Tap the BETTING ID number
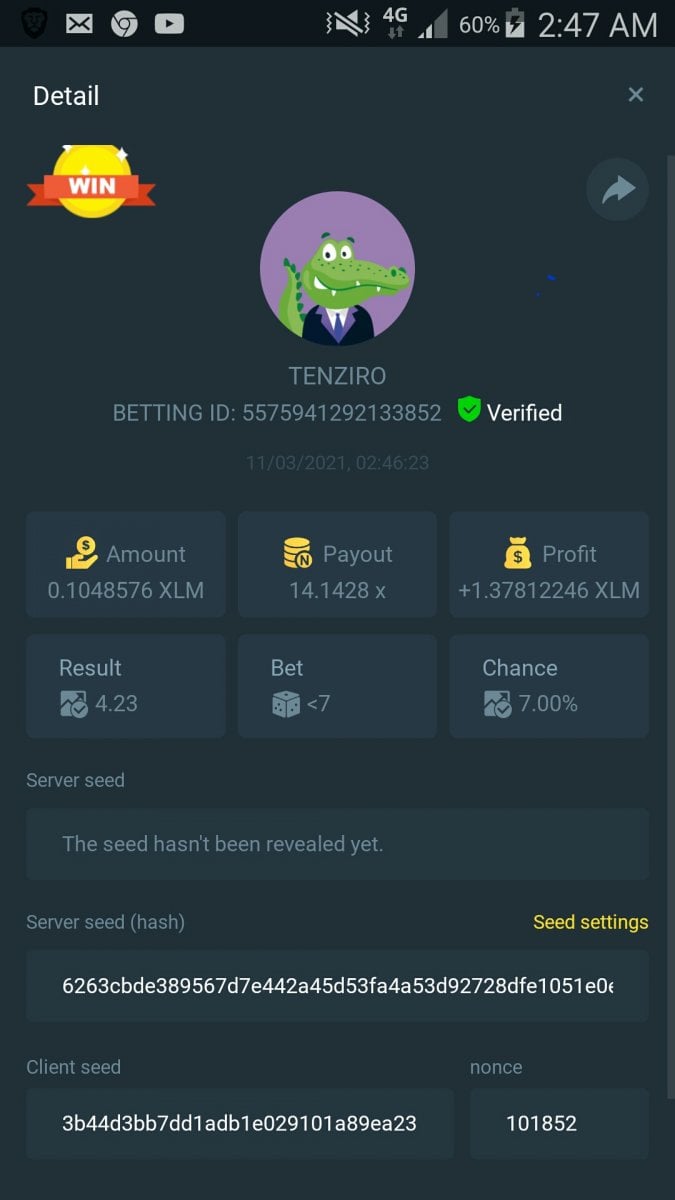 [342, 413]
